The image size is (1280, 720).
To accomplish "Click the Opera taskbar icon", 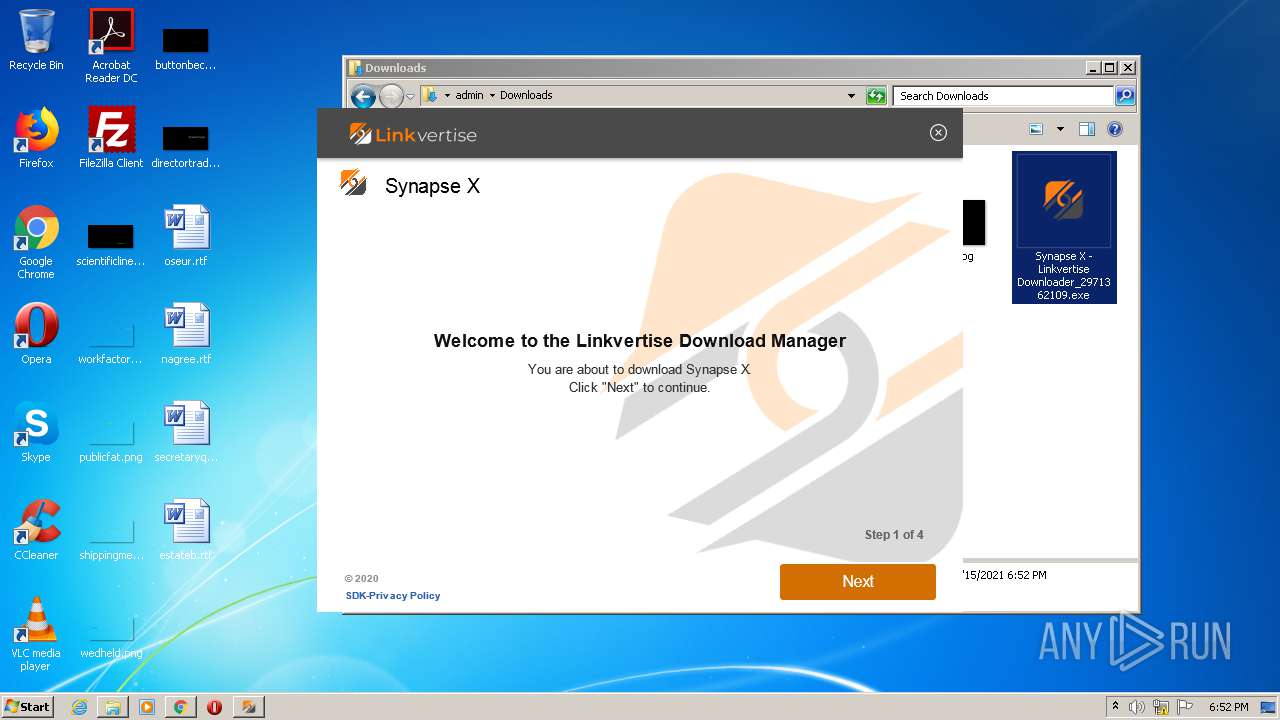I will click(214, 707).
